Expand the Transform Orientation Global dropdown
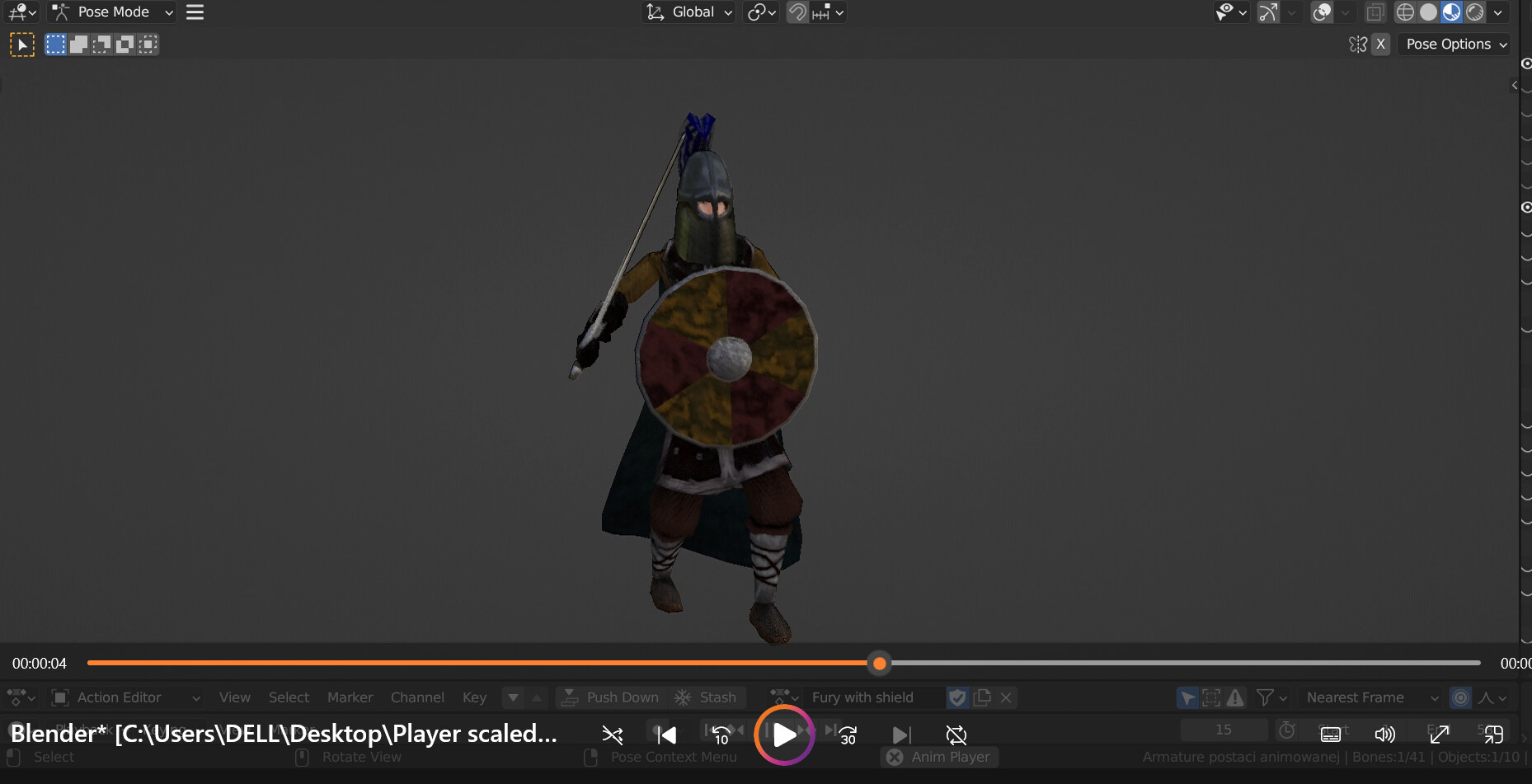The width and height of the screenshot is (1532, 784). (x=688, y=12)
